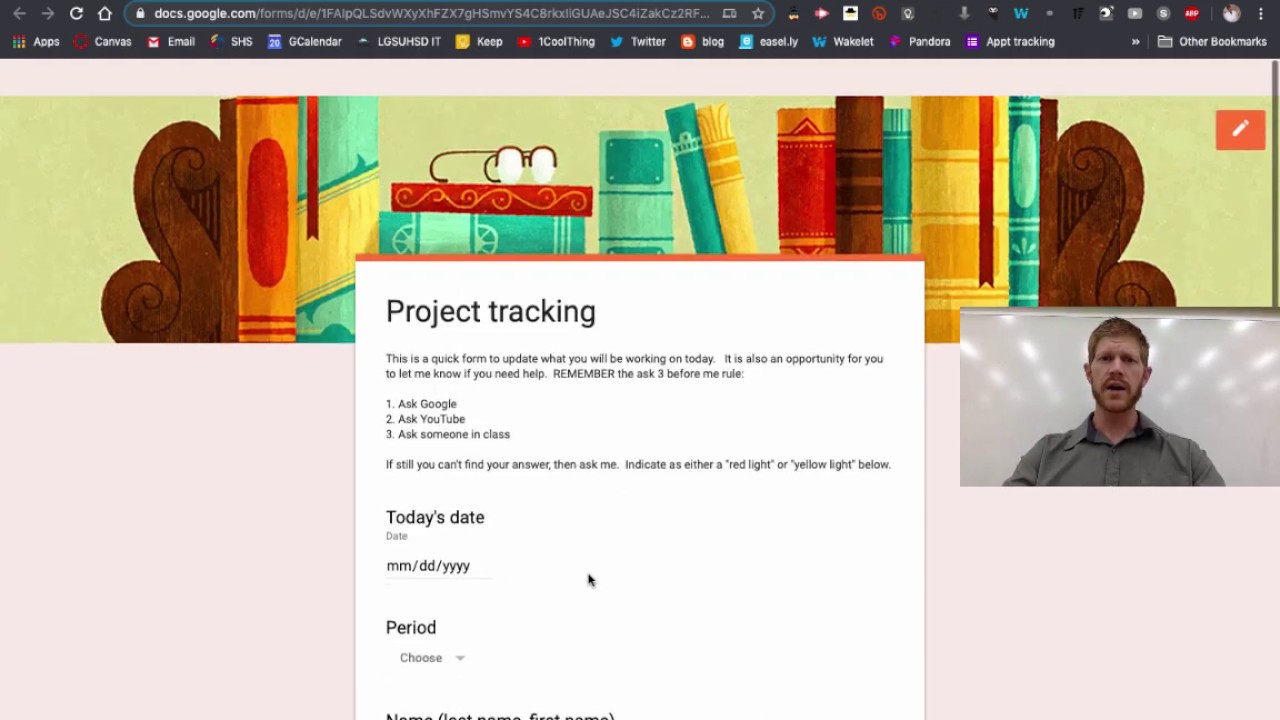This screenshot has width=1280, height=720.
Task: Click the lightbulb extension icon
Action: (908, 13)
